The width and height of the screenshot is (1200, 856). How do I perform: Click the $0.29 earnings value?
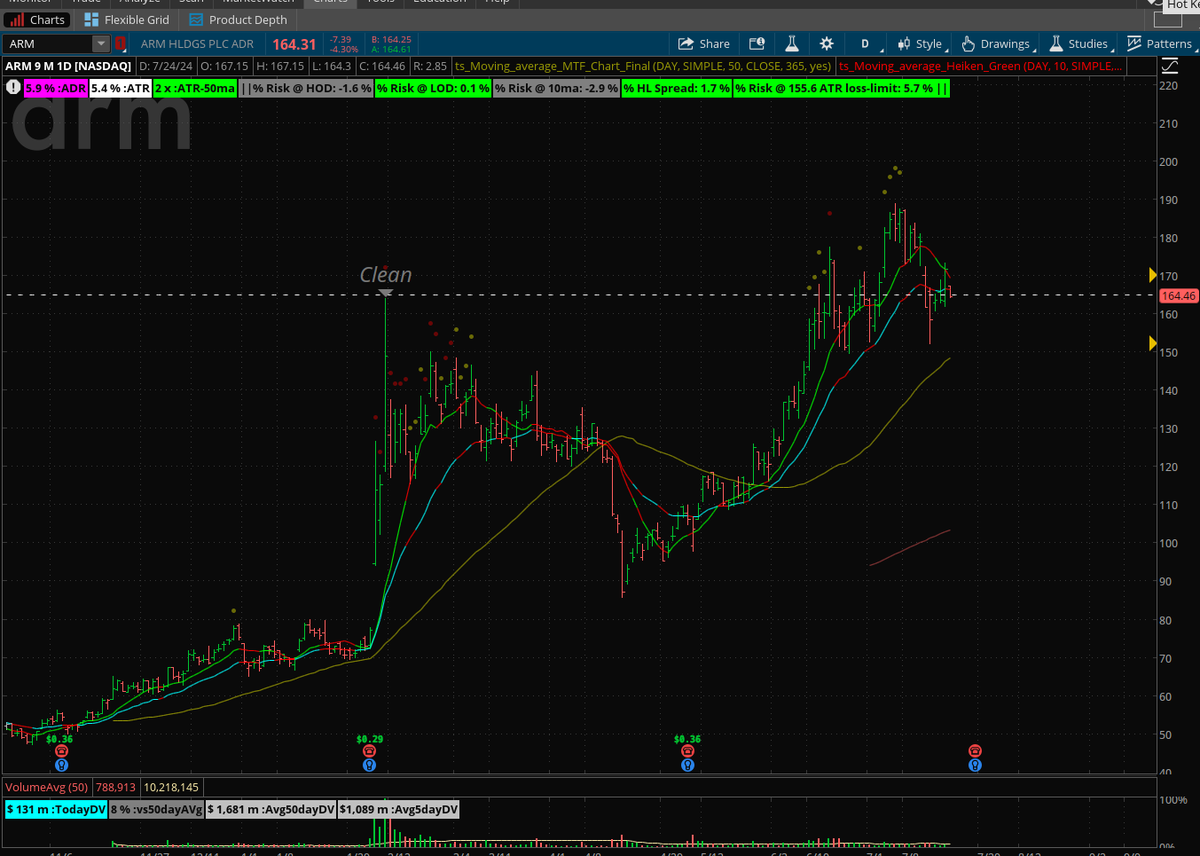point(369,738)
